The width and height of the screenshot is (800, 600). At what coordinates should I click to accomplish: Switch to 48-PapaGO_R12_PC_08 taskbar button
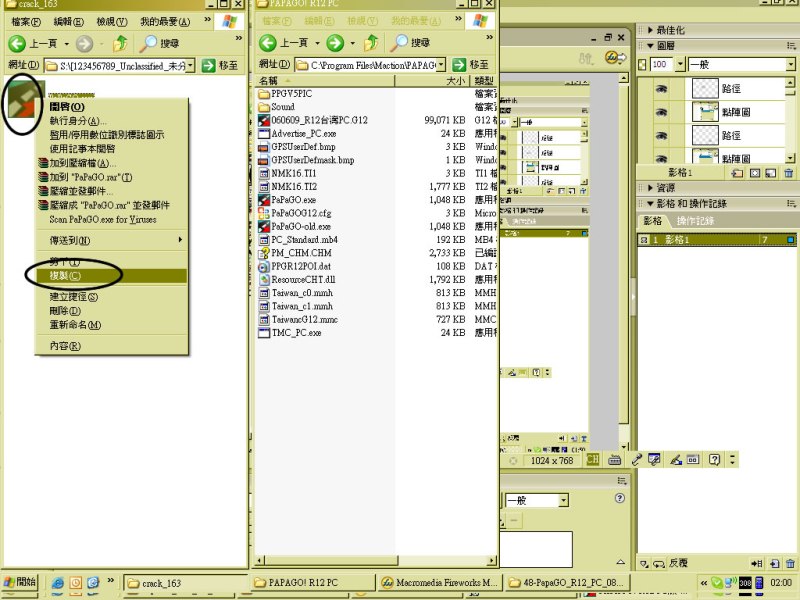tap(566, 582)
